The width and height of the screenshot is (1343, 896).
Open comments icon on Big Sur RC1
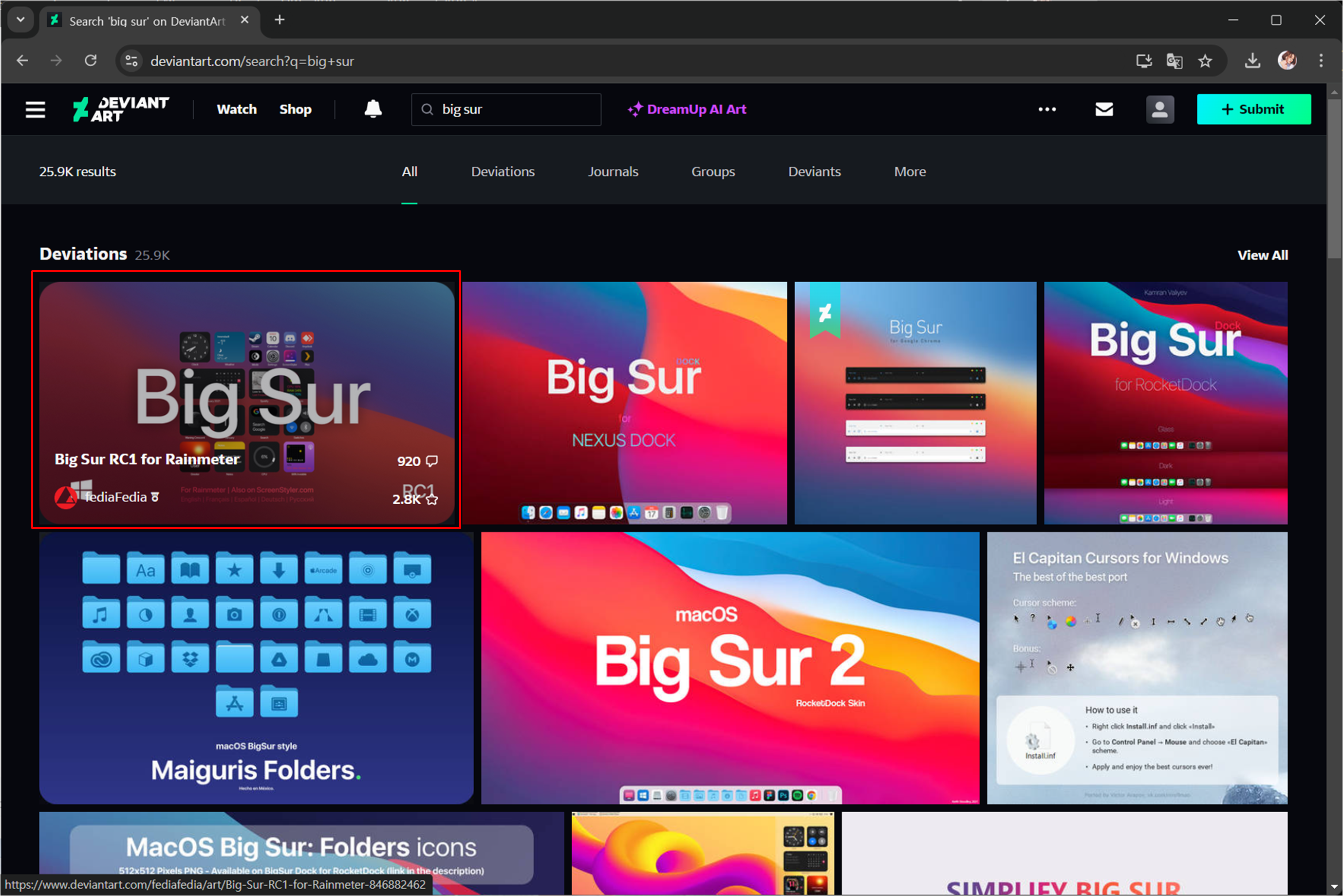tap(432, 461)
